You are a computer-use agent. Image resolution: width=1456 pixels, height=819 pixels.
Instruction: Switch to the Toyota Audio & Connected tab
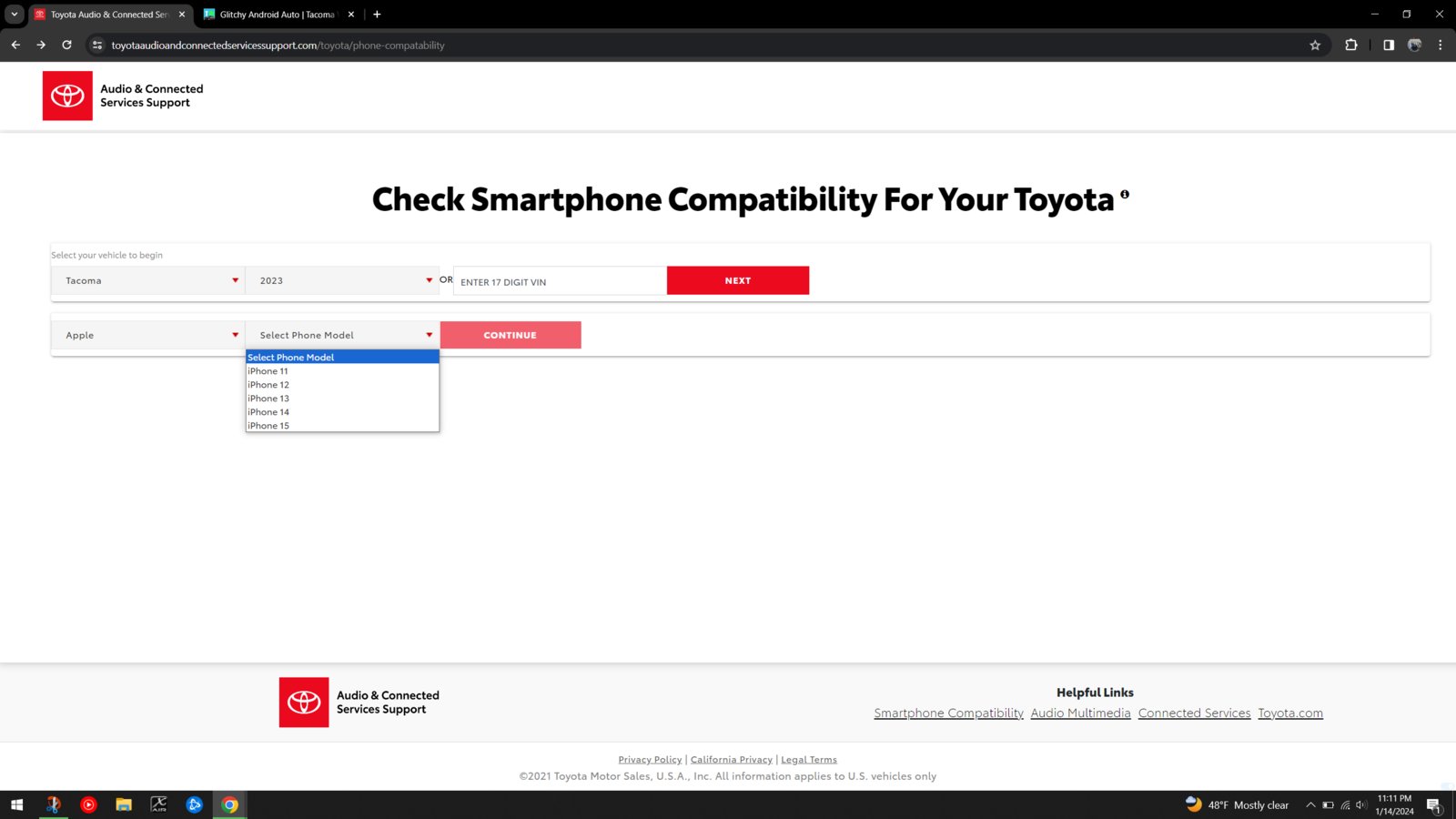(x=109, y=15)
